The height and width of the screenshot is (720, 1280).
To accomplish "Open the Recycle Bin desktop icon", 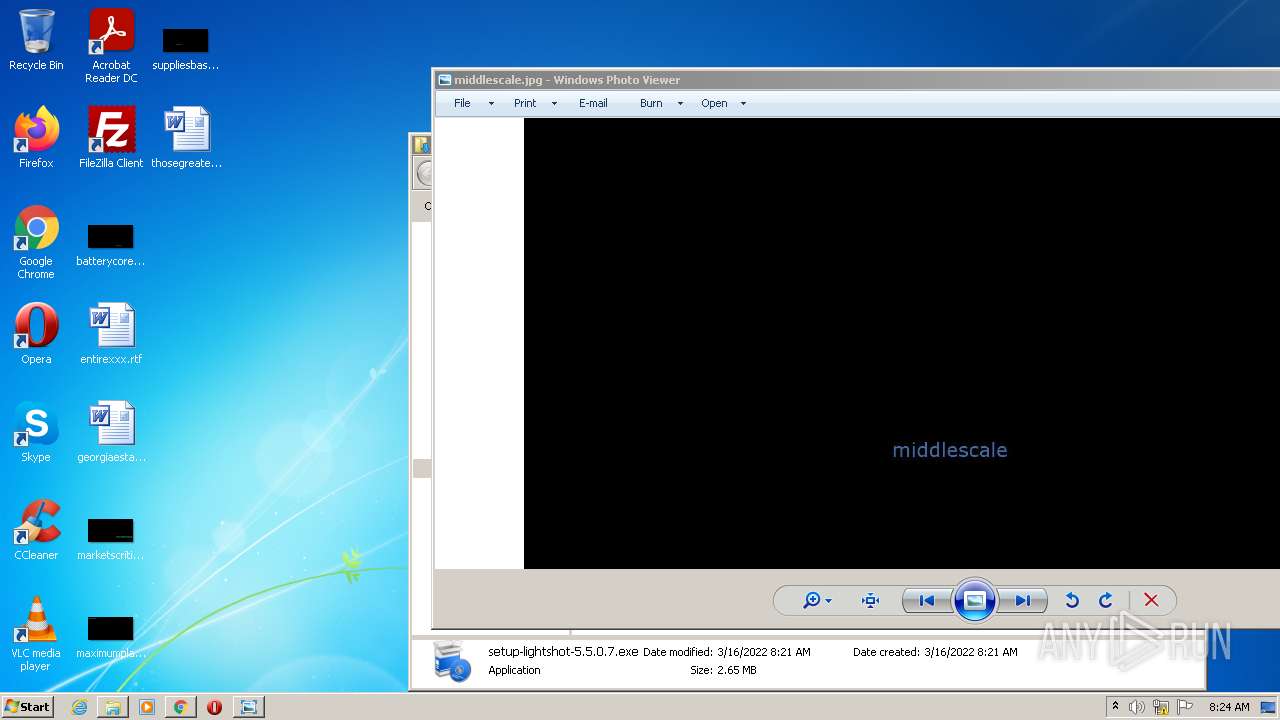I will [36, 40].
